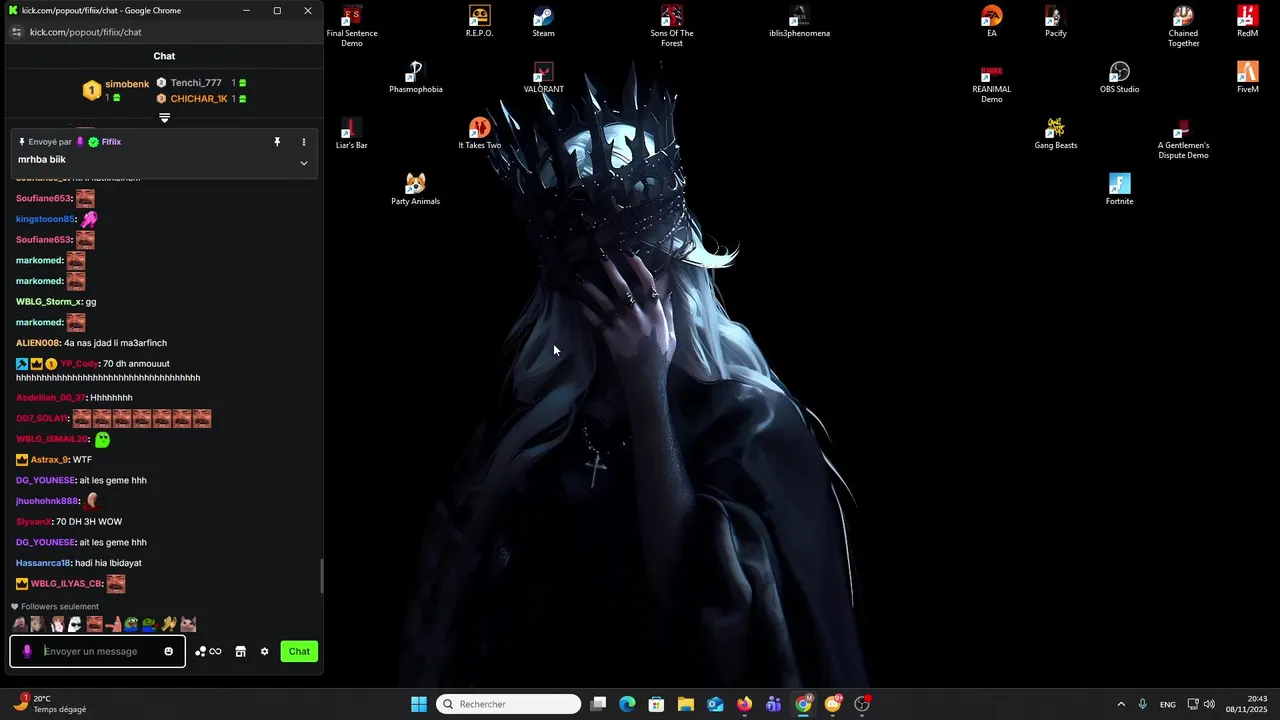Select the VALORANT desktop icon
1280x720 pixels.
[543, 78]
